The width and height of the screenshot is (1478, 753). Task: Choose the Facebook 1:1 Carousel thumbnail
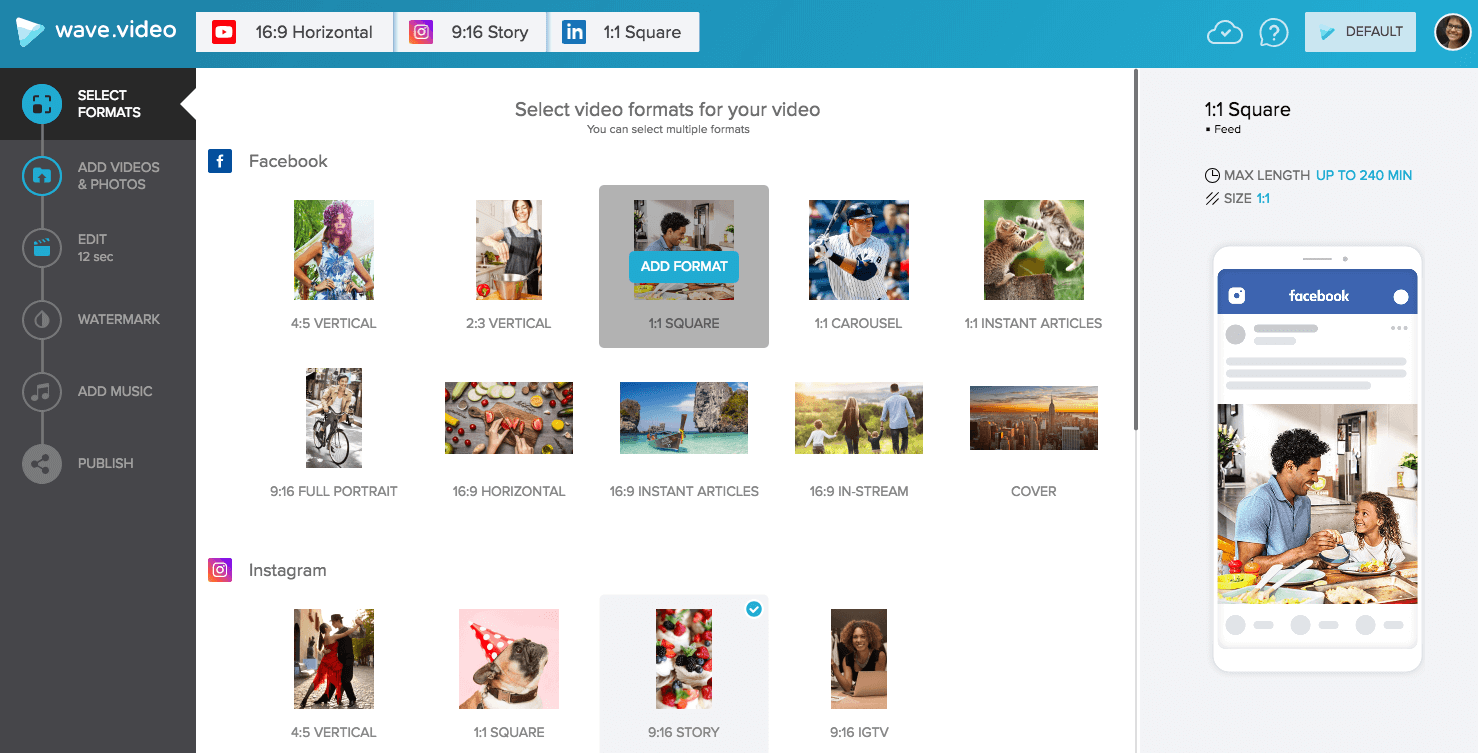point(859,250)
